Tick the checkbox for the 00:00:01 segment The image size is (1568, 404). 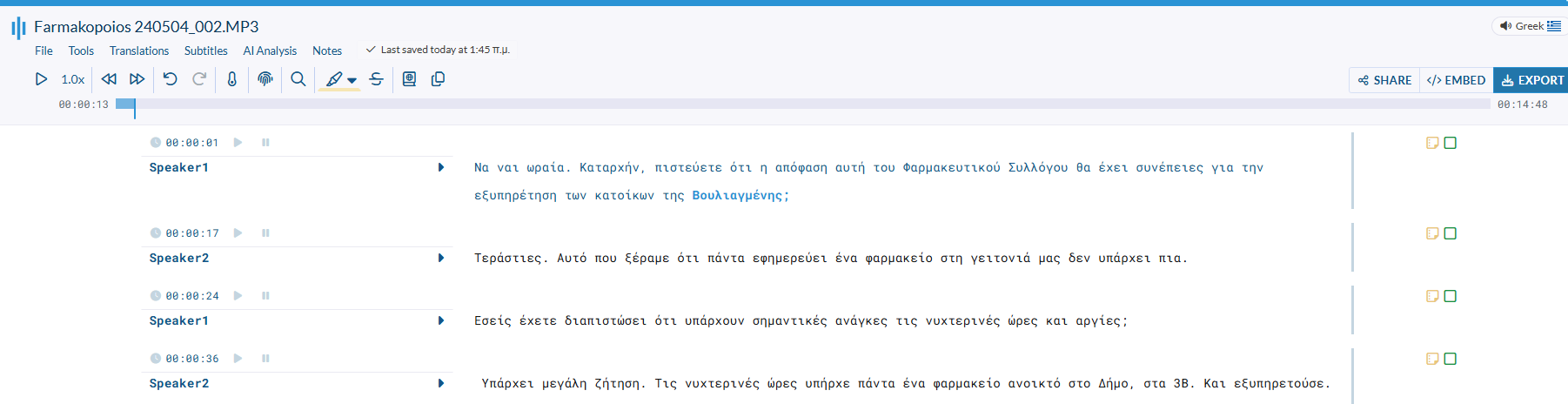[1450, 143]
